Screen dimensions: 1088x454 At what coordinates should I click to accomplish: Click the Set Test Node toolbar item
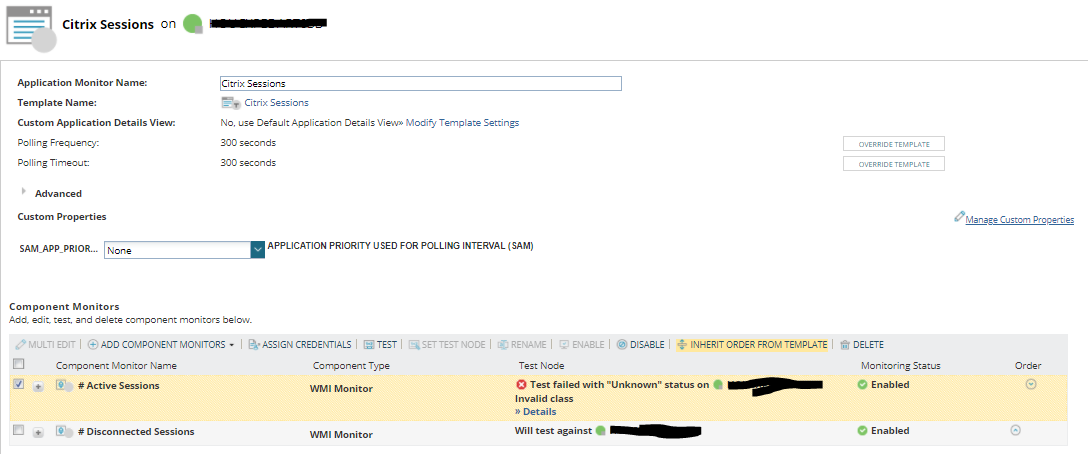pos(447,344)
